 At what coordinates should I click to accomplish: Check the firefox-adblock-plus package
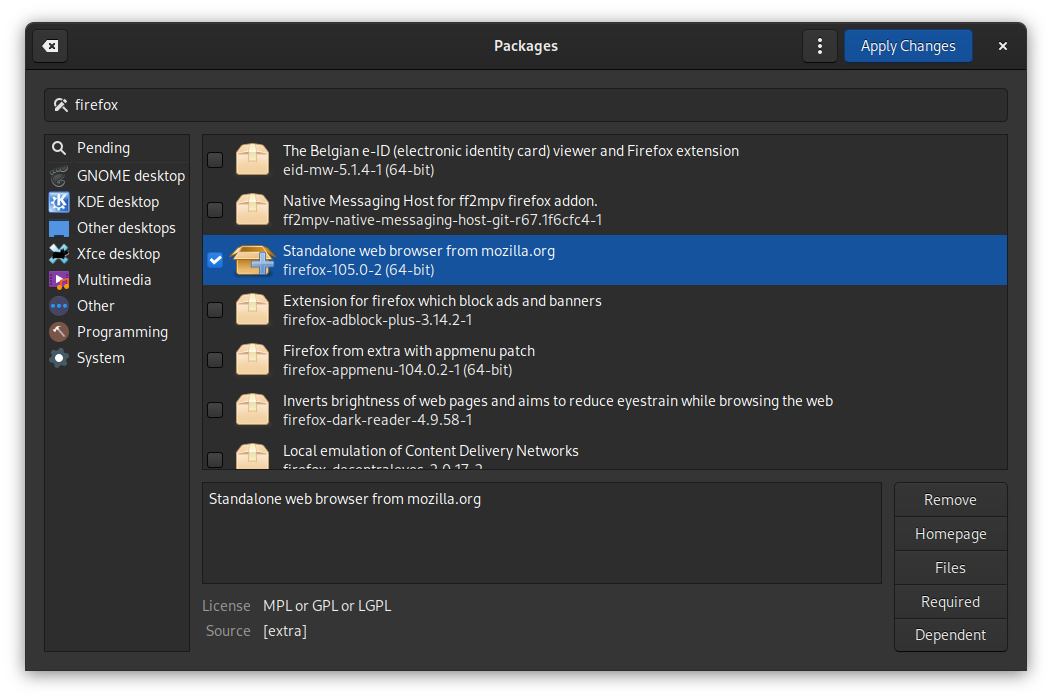[215, 309]
